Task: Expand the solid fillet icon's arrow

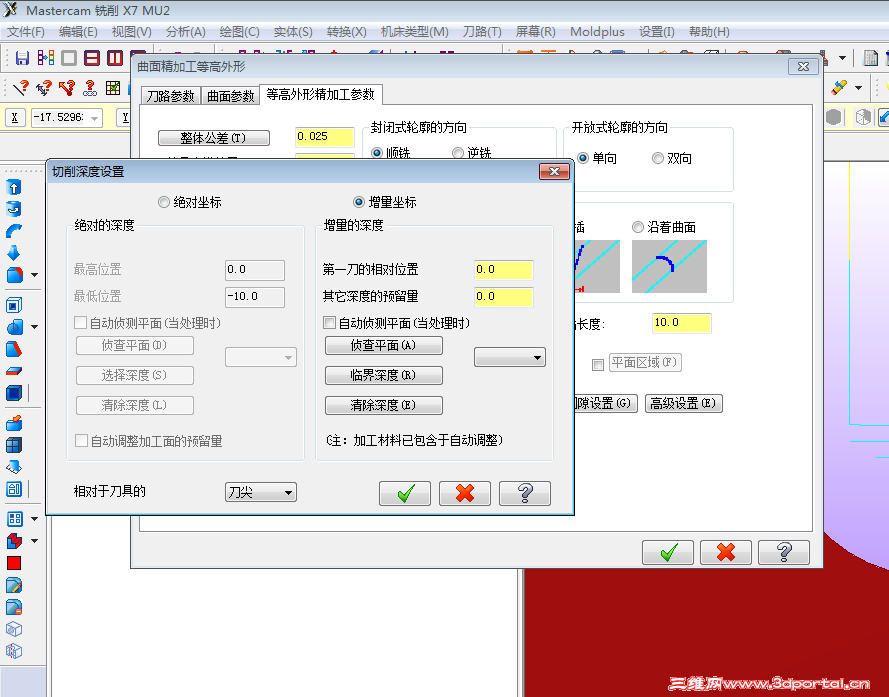Action: click(x=35, y=275)
